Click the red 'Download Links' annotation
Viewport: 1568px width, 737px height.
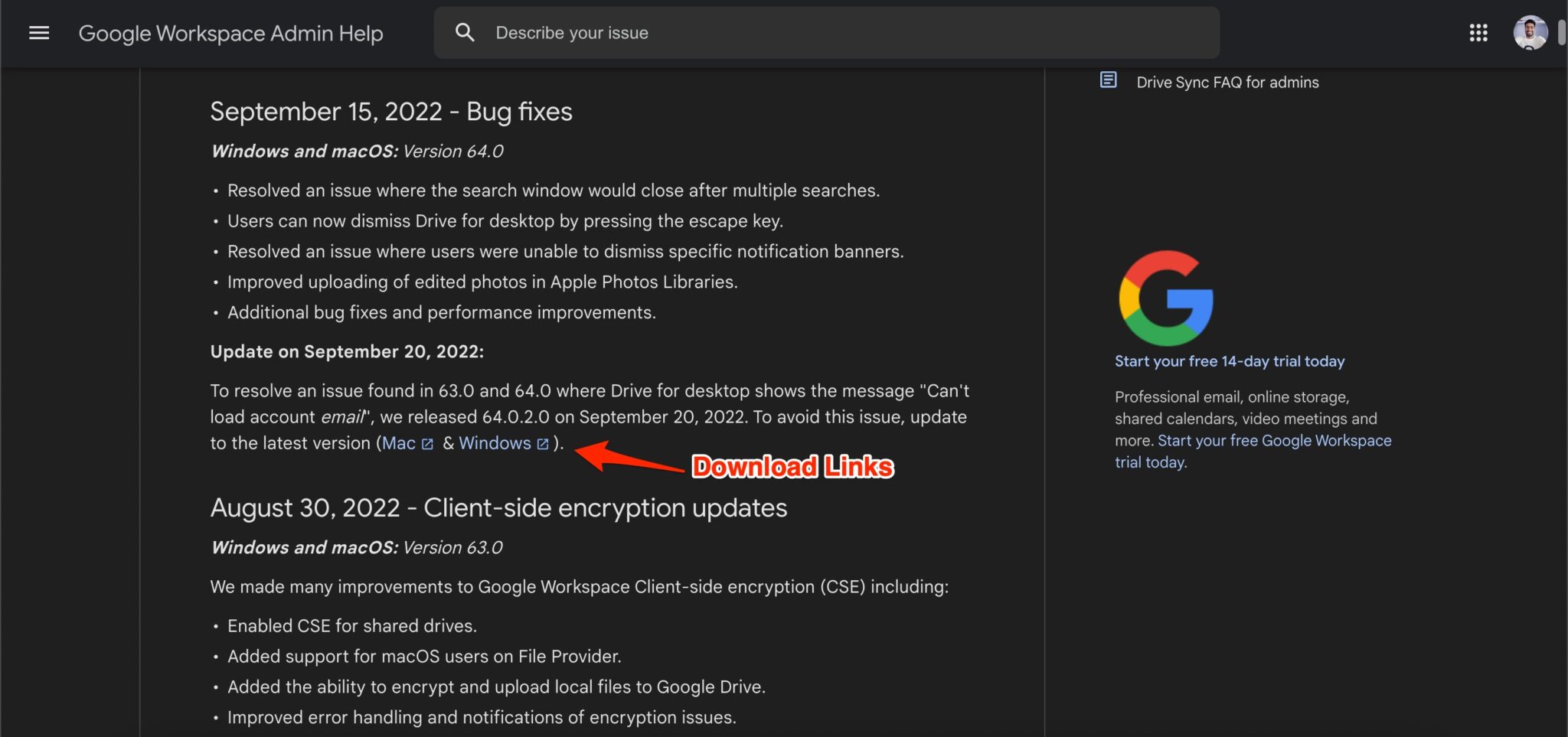click(792, 466)
